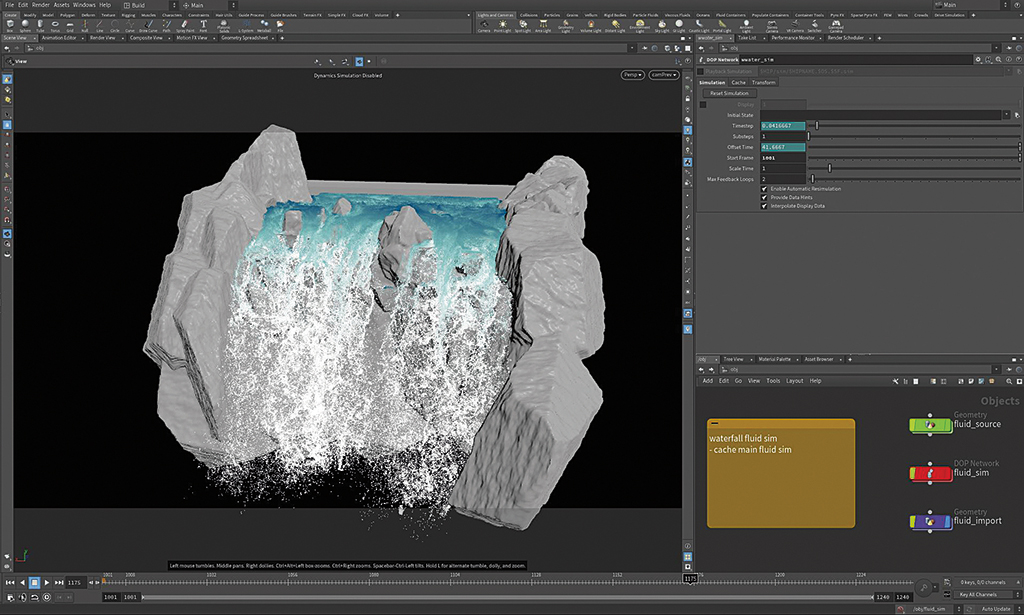Click the Start Frame input field
The height and width of the screenshot is (615, 1024).
click(782, 157)
